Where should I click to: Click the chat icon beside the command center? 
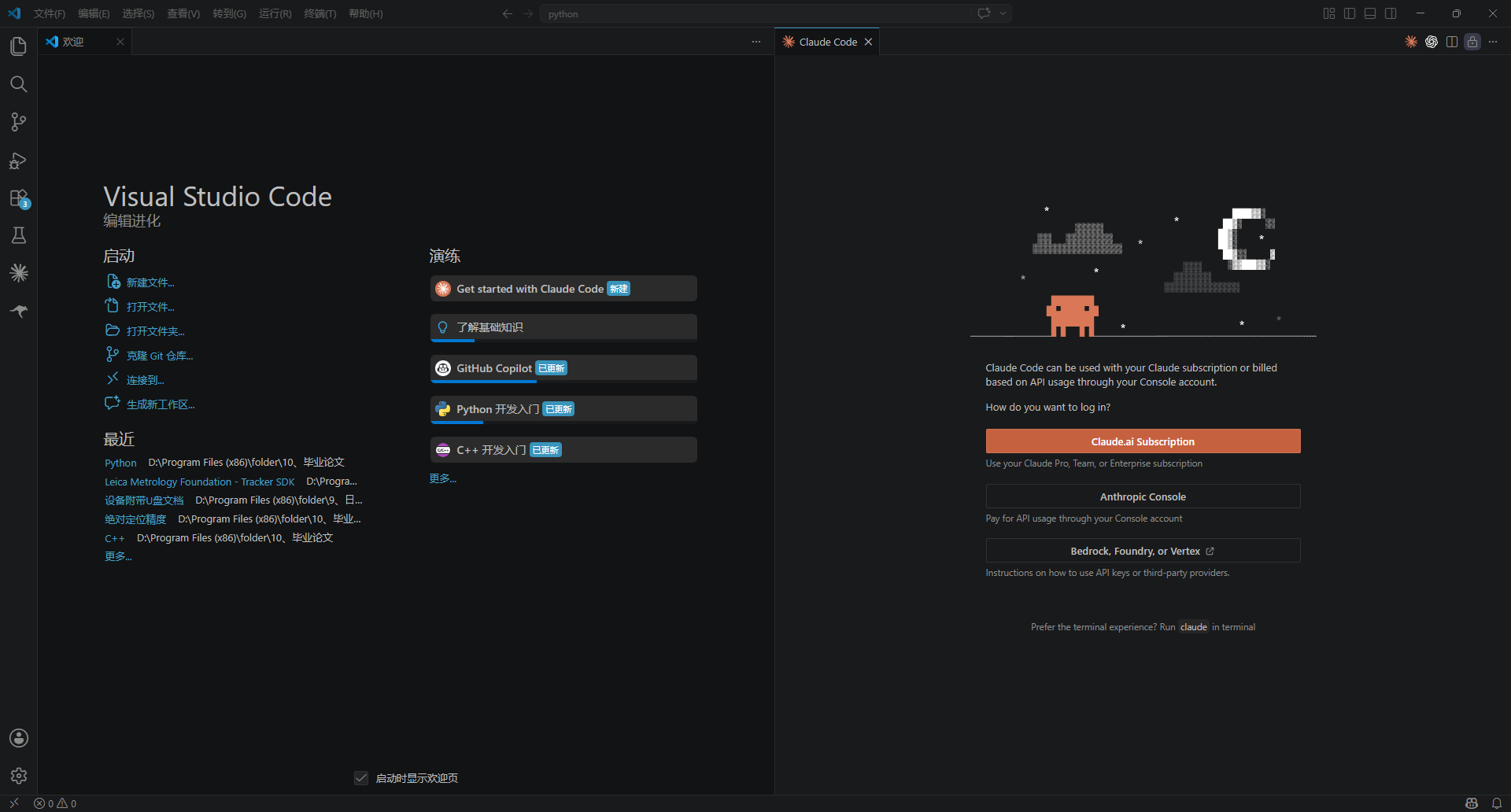[x=984, y=13]
